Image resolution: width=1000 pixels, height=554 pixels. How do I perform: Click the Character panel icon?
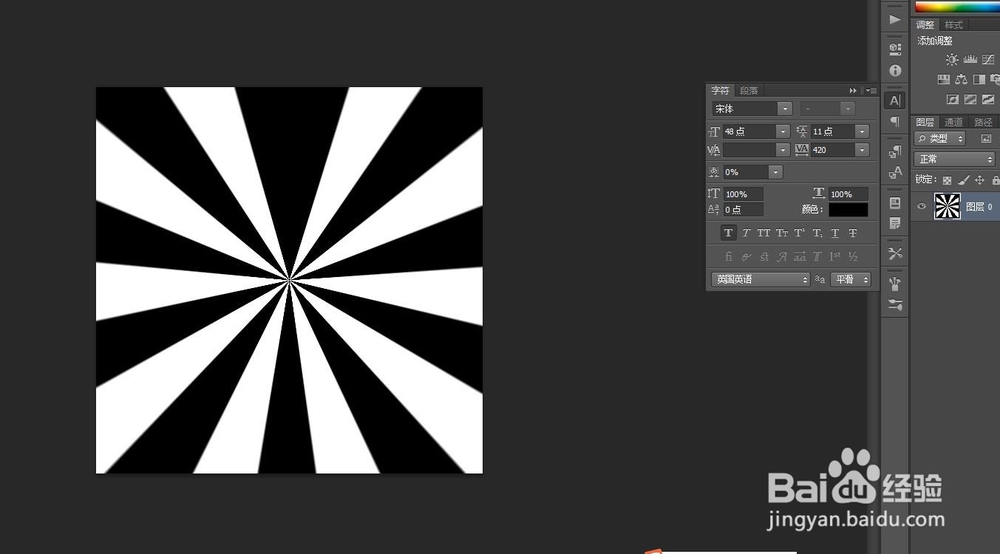(x=895, y=100)
